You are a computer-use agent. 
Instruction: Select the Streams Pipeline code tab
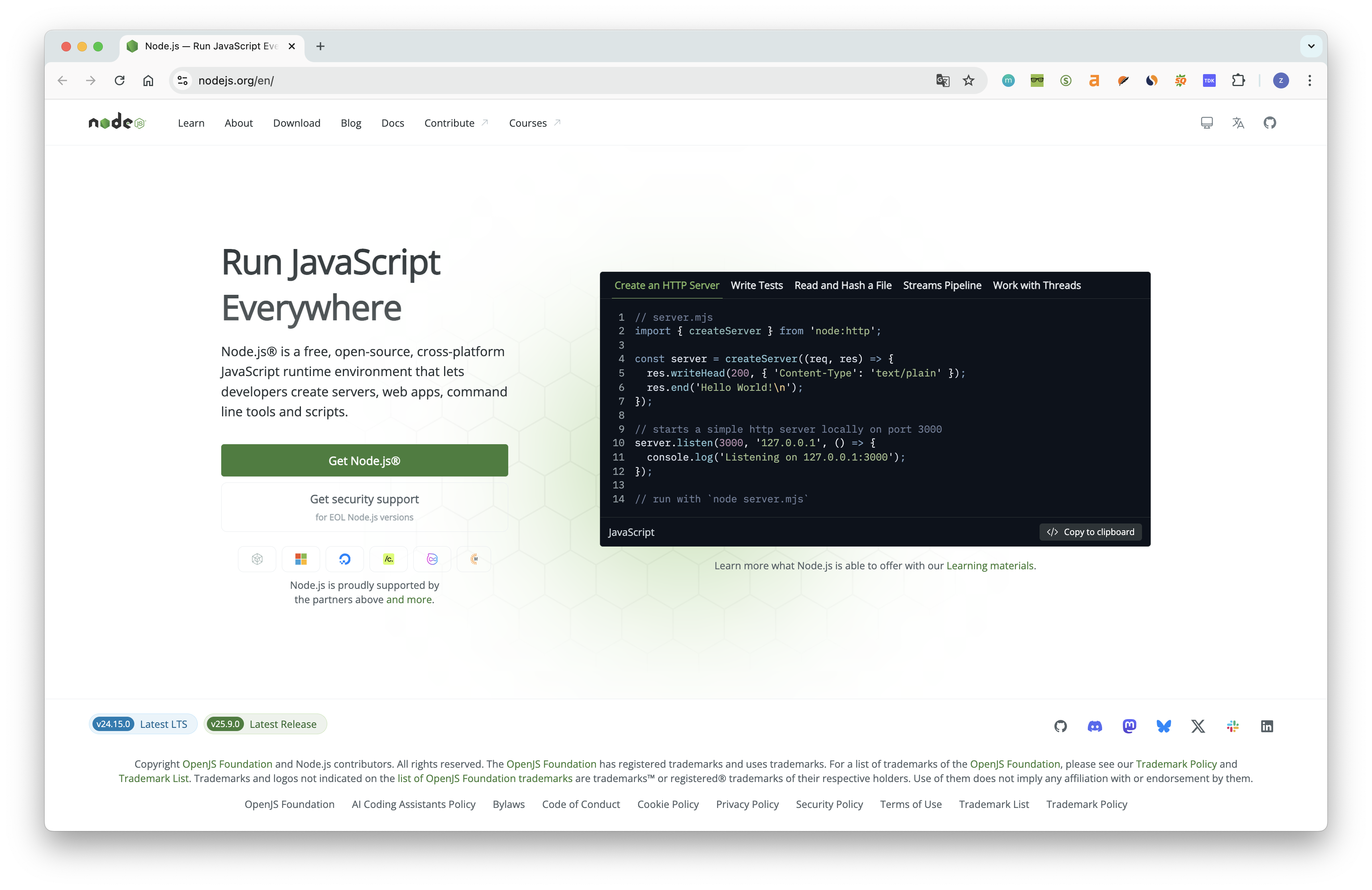(942, 285)
